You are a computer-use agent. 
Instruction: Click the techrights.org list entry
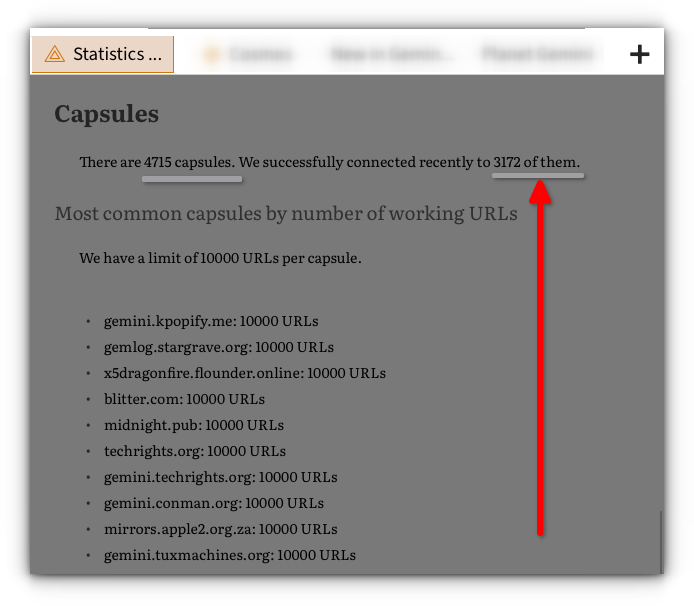tap(195, 452)
